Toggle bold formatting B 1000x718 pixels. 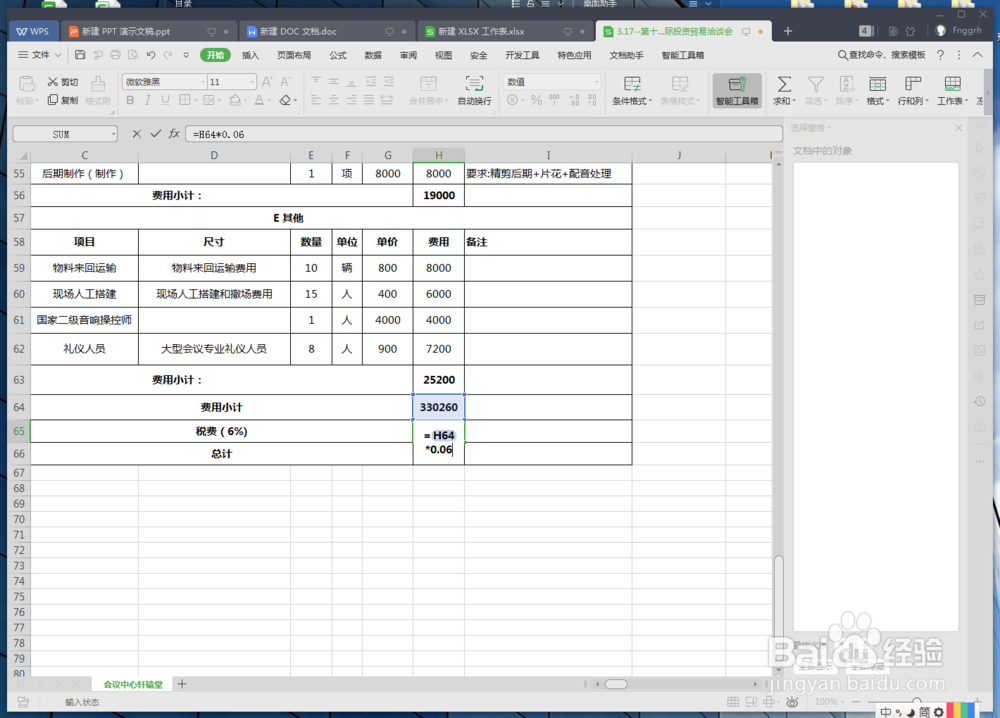click(130, 100)
